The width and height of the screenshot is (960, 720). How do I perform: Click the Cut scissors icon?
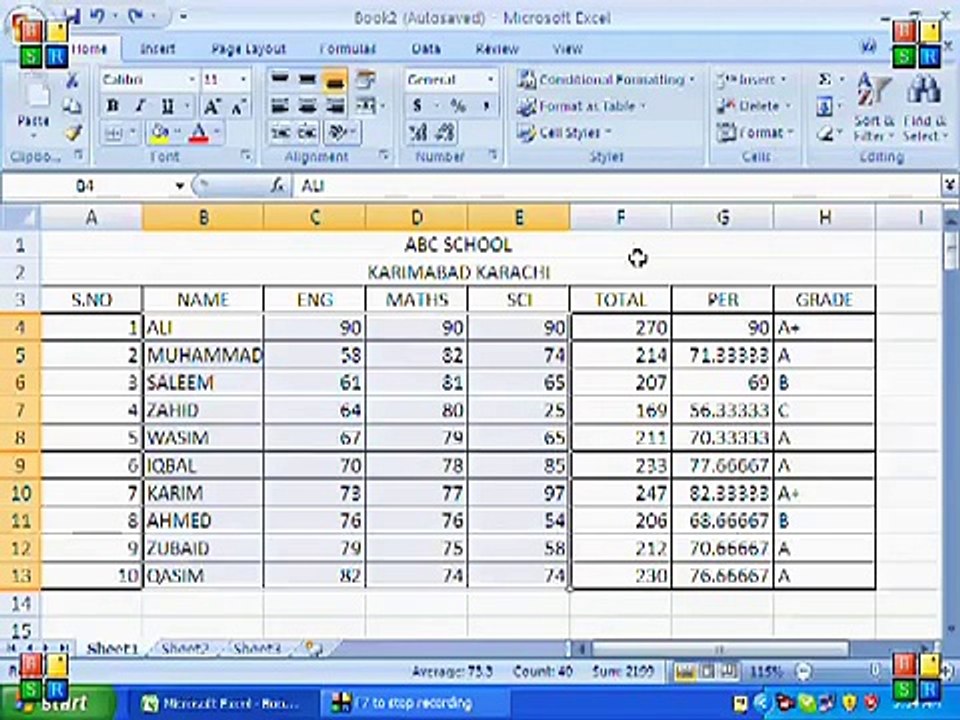(x=72, y=80)
